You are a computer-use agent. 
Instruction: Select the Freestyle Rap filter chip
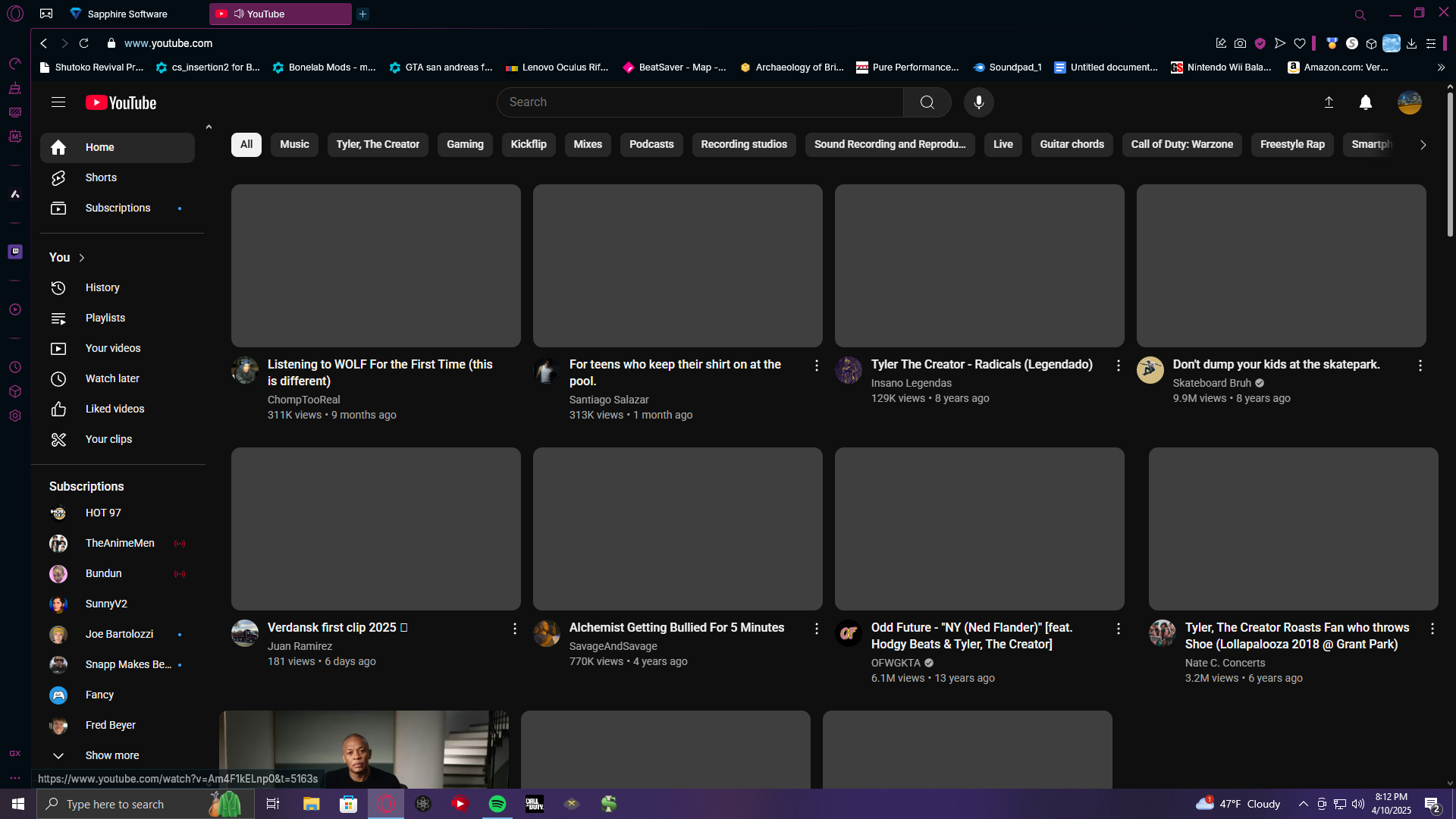point(1291,144)
